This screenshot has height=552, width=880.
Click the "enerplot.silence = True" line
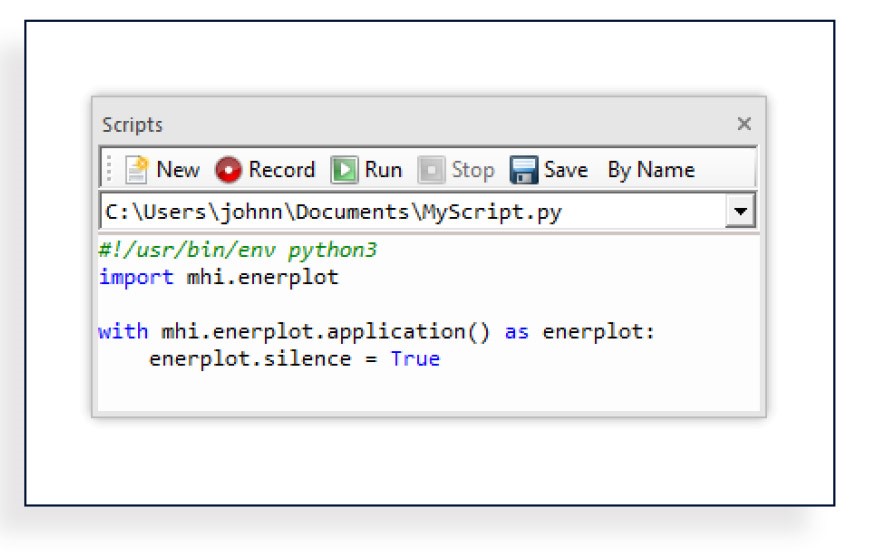pos(294,358)
